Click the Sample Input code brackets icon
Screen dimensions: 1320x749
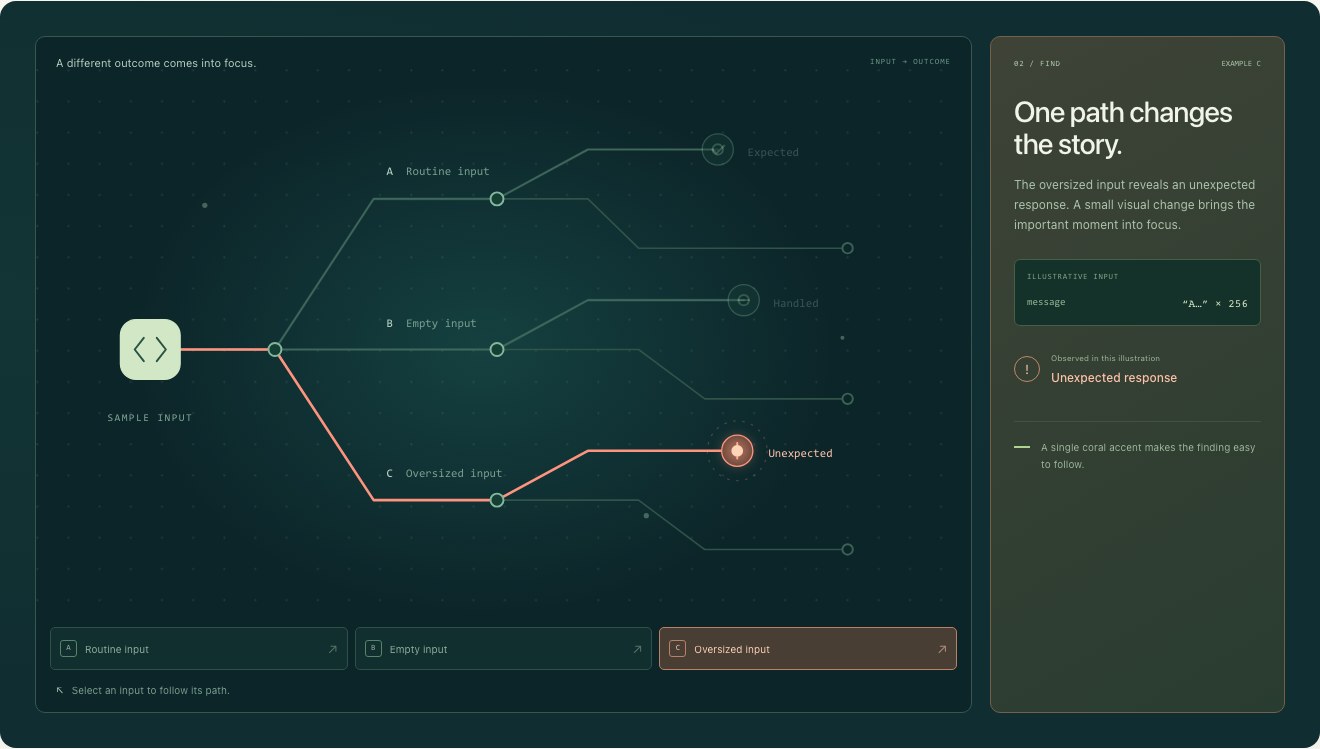(150, 349)
